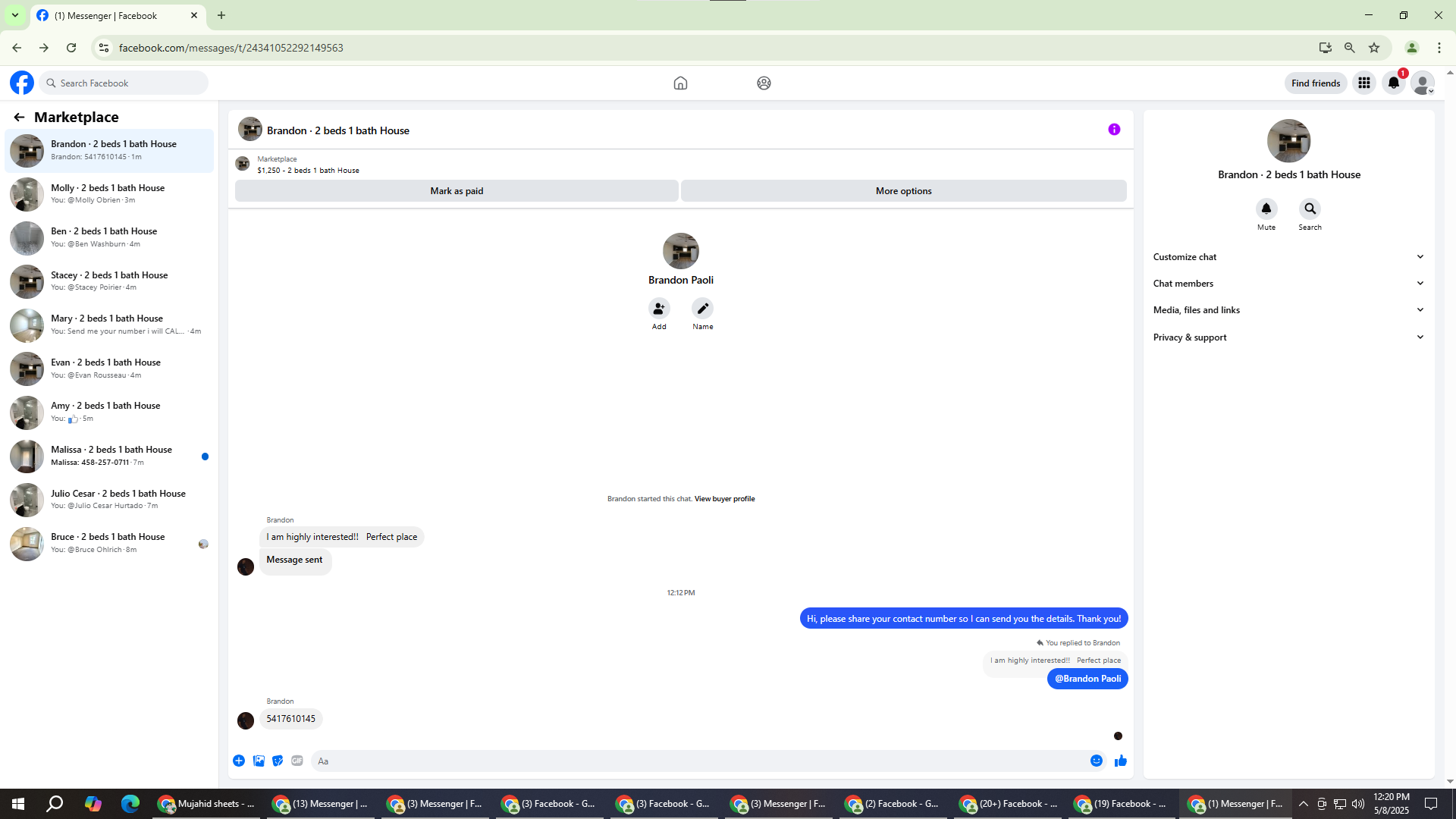Open the tab search dropdown in Chrome

tap(15, 15)
